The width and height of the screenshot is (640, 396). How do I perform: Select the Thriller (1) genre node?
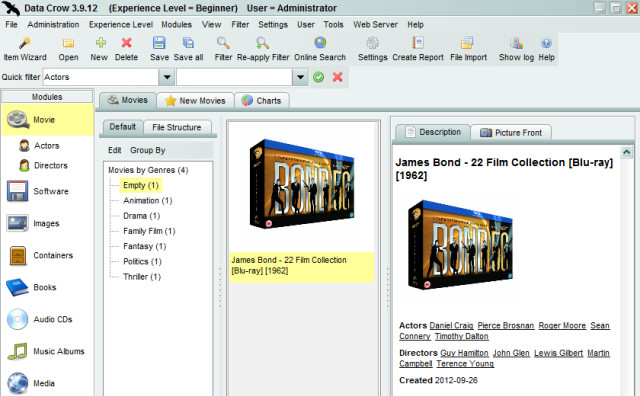(x=142, y=277)
